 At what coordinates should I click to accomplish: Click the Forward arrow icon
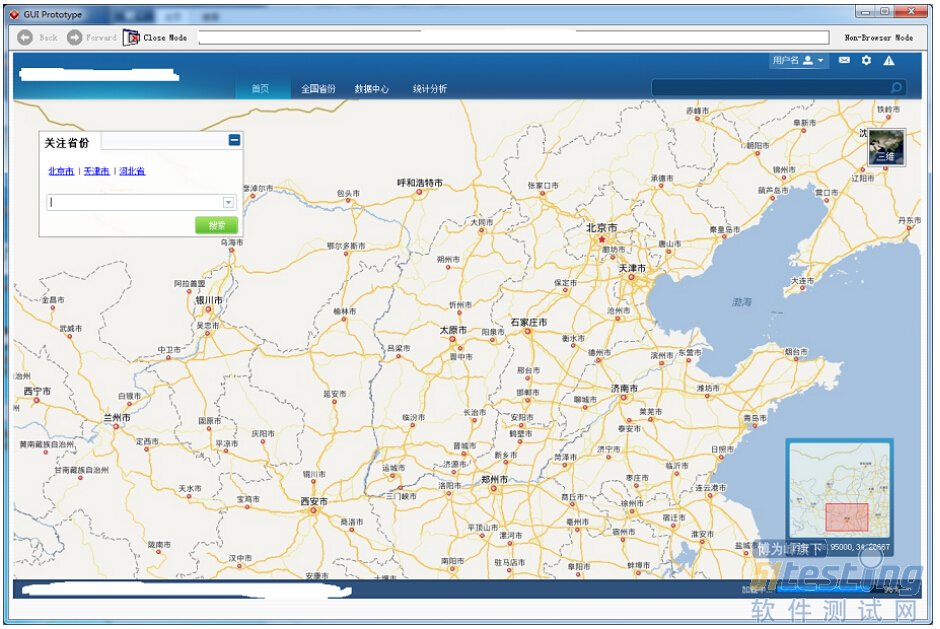(x=74, y=38)
